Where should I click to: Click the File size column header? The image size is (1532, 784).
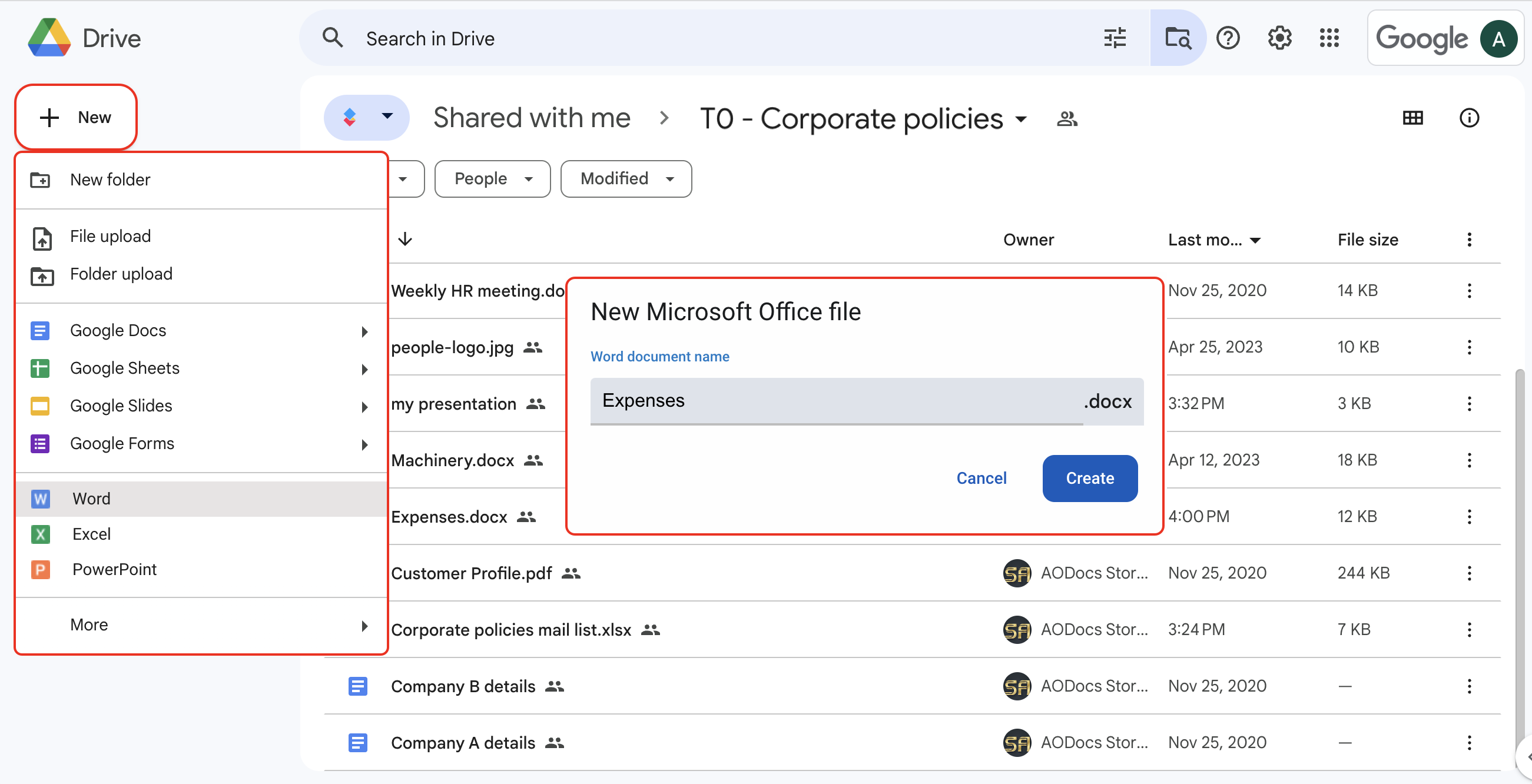pyautogui.click(x=1367, y=240)
